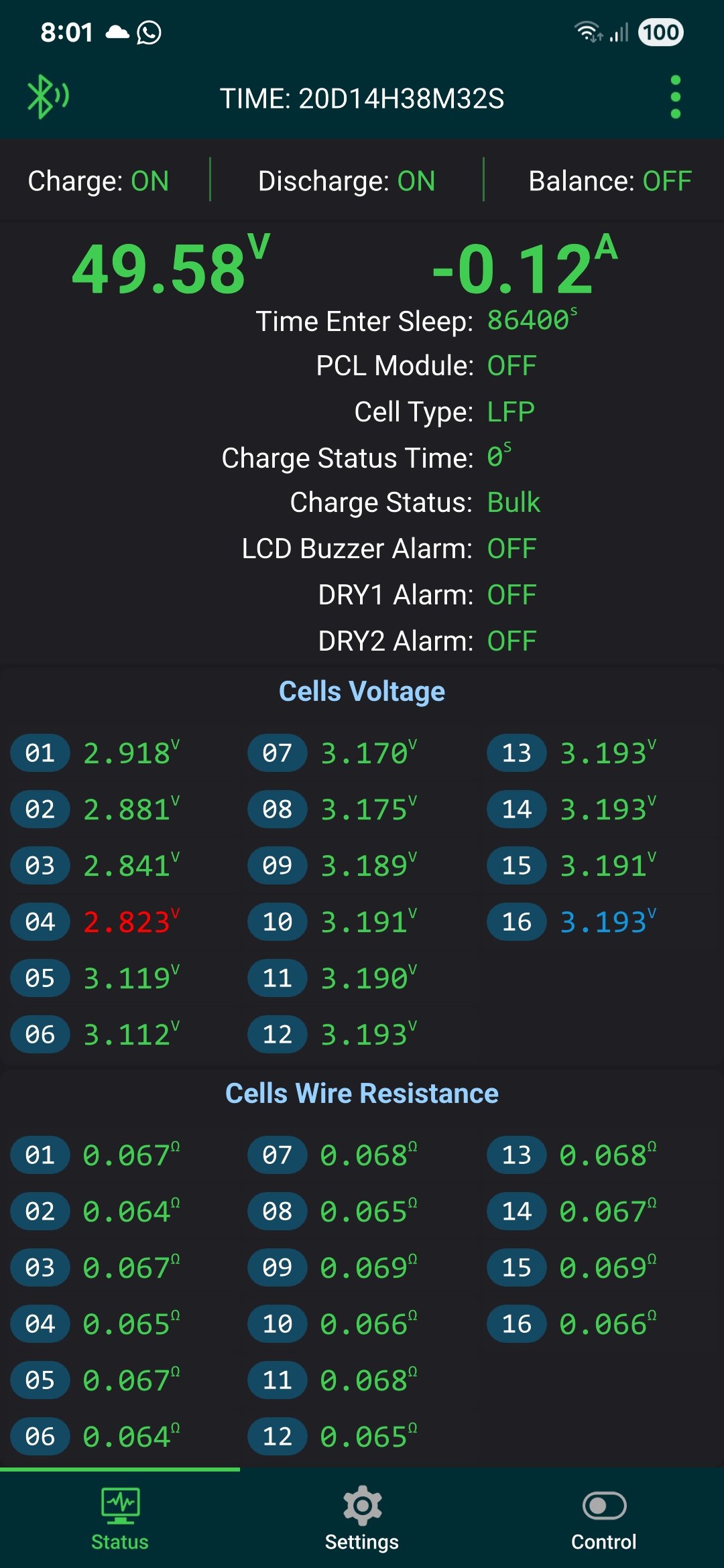The height and width of the screenshot is (1568, 724).
Task: Switch to the Control tab label
Action: pos(603,1542)
